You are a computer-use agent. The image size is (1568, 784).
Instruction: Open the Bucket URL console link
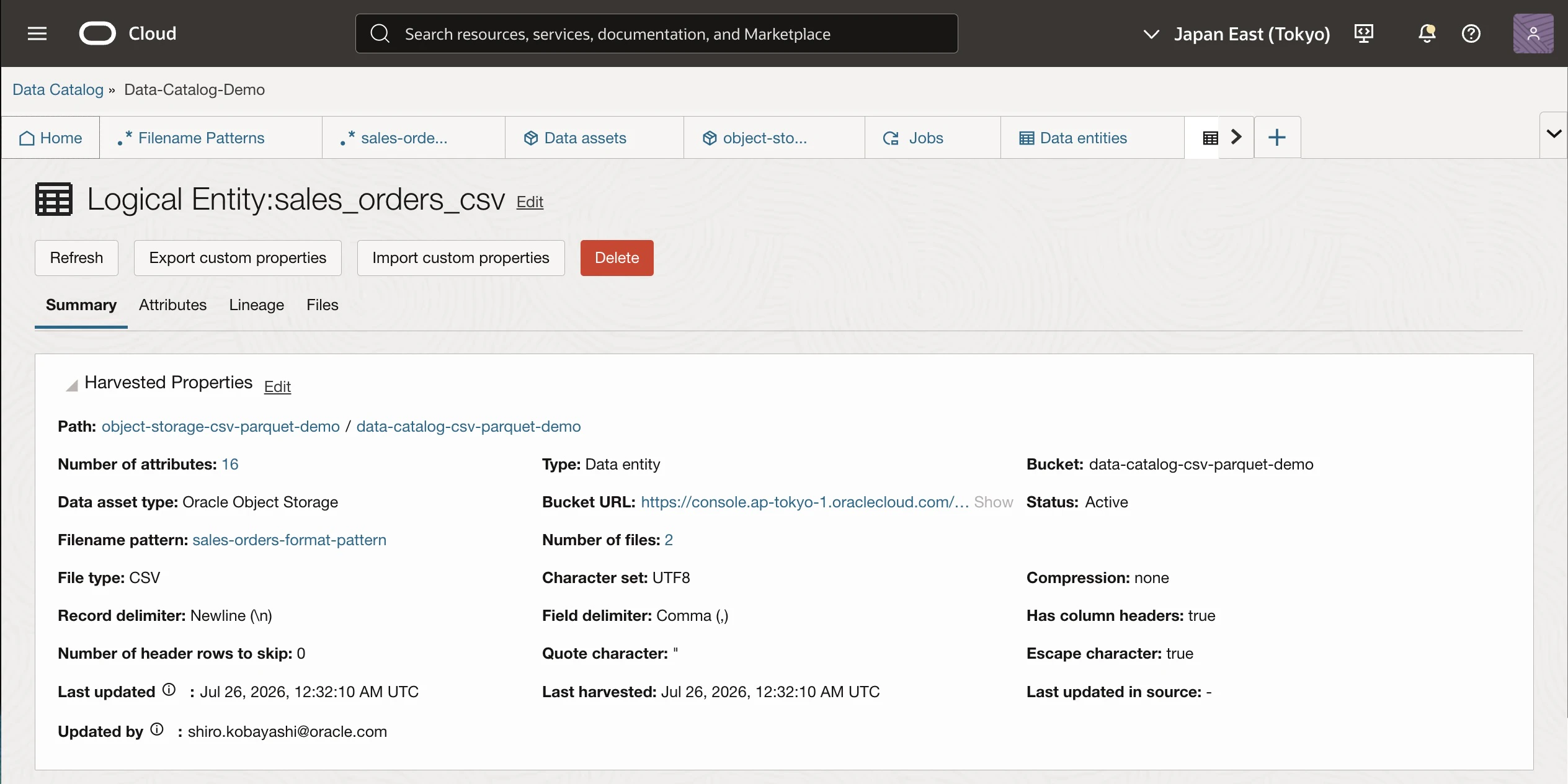pyautogui.click(x=805, y=502)
